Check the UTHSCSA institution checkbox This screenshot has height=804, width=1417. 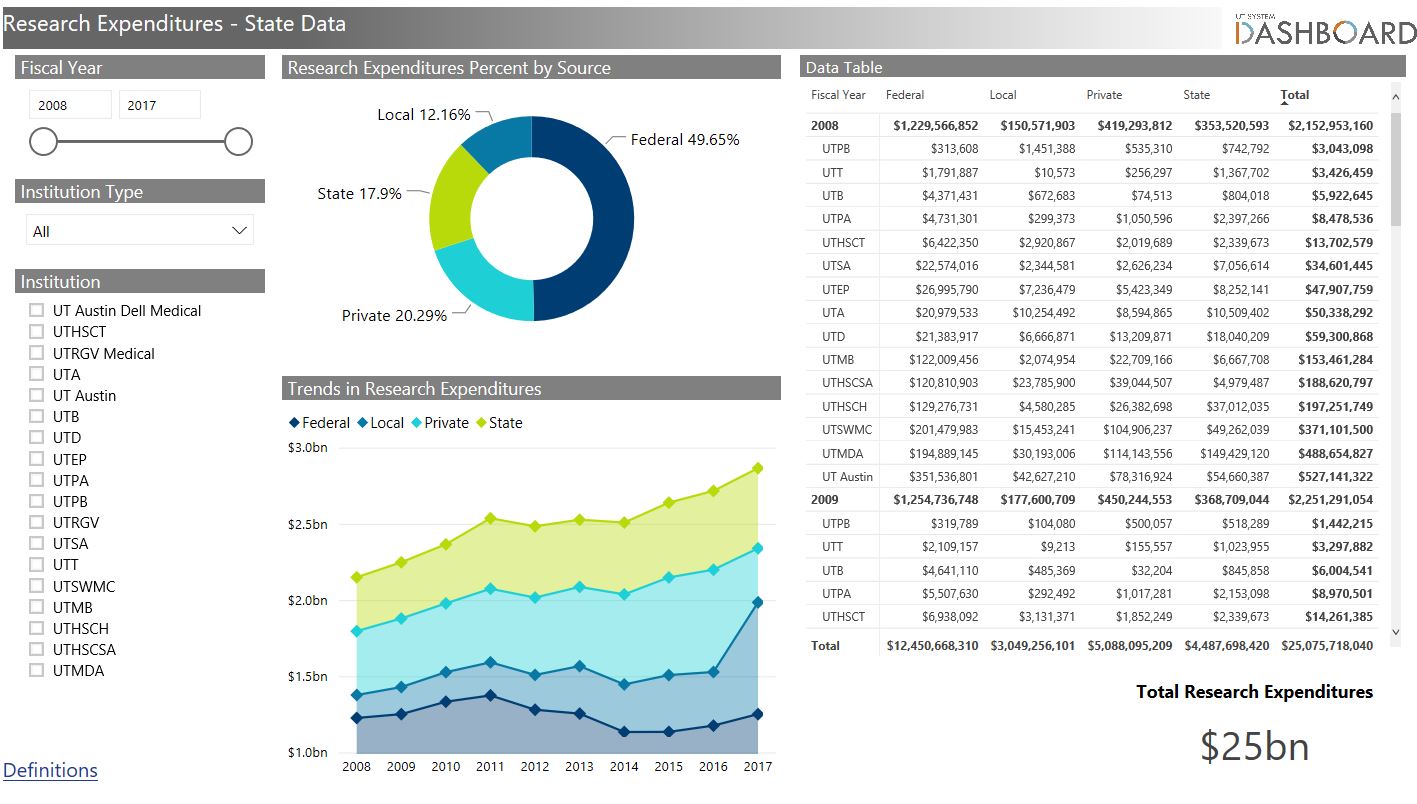(x=36, y=649)
